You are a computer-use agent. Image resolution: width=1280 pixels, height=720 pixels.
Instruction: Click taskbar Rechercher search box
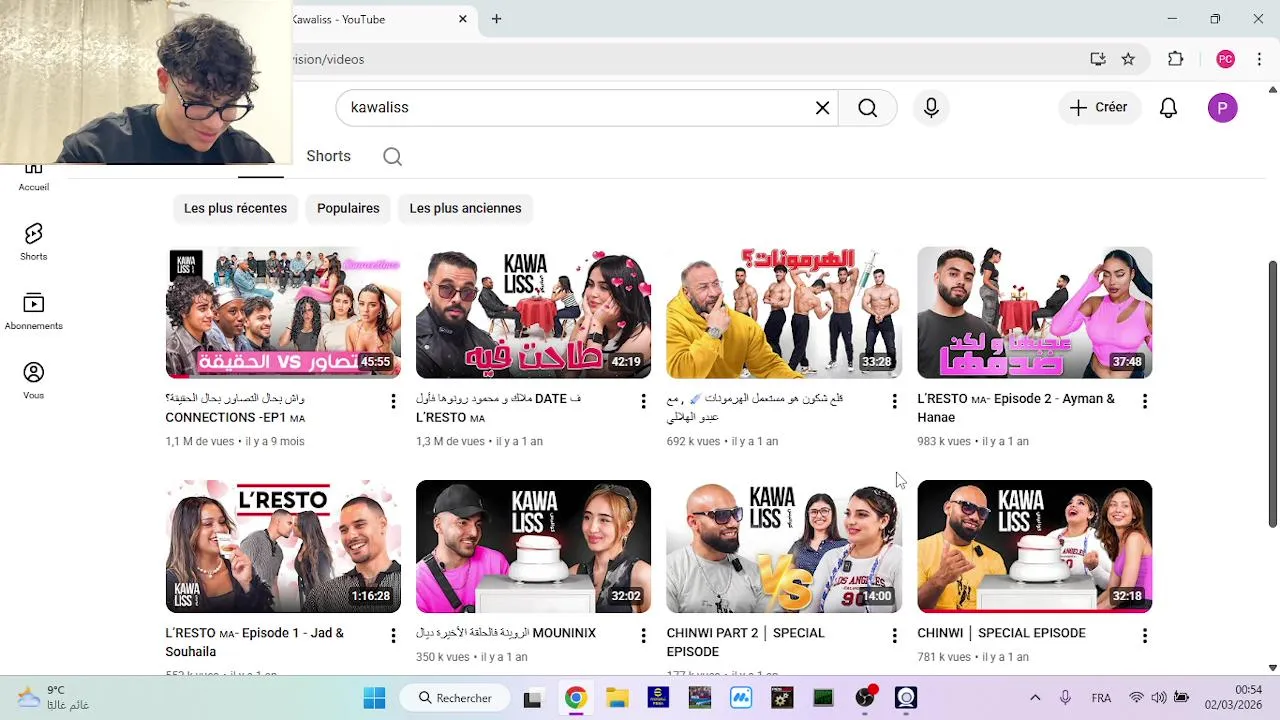(455, 698)
